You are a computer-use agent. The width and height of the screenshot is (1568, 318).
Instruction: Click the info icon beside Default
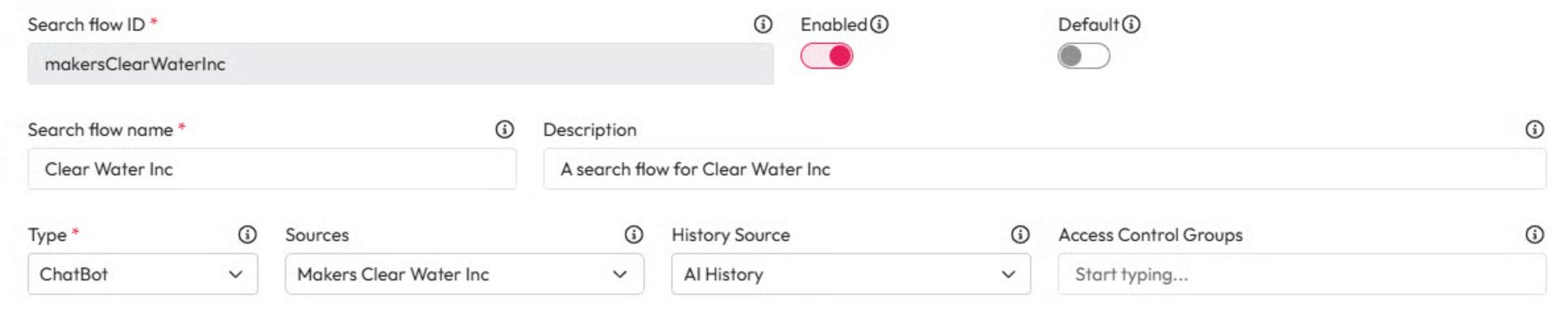1131,25
